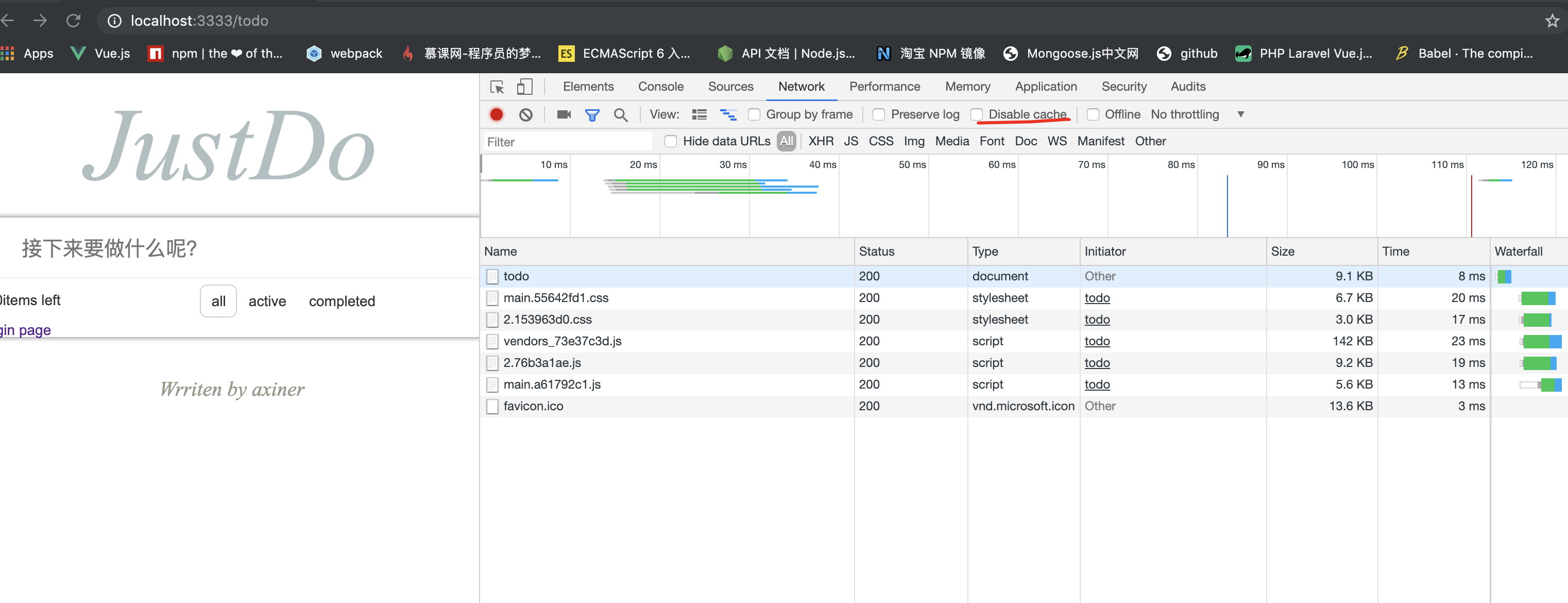Click the address bar URL localhost:3333/todo
Image resolution: width=1568 pixels, height=603 pixels.
click(x=199, y=21)
